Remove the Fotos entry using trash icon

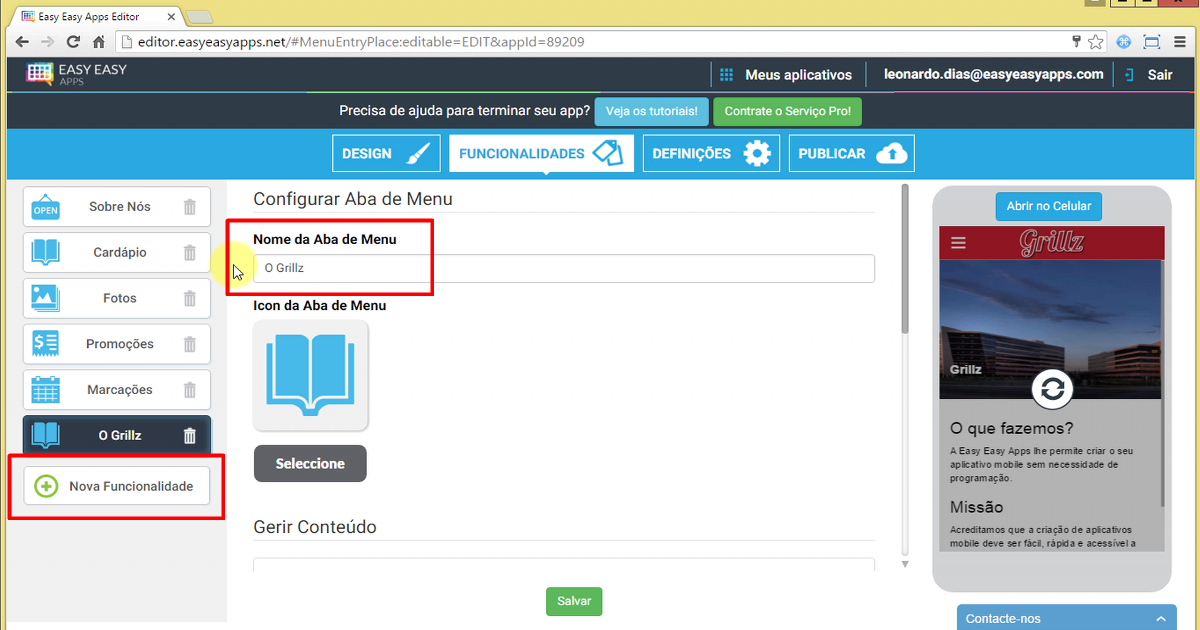[190, 298]
